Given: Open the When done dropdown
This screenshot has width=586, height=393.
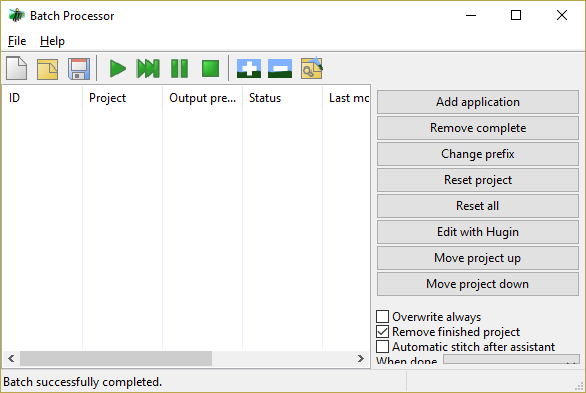Looking at the screenshot, I should tap(511, 359).
